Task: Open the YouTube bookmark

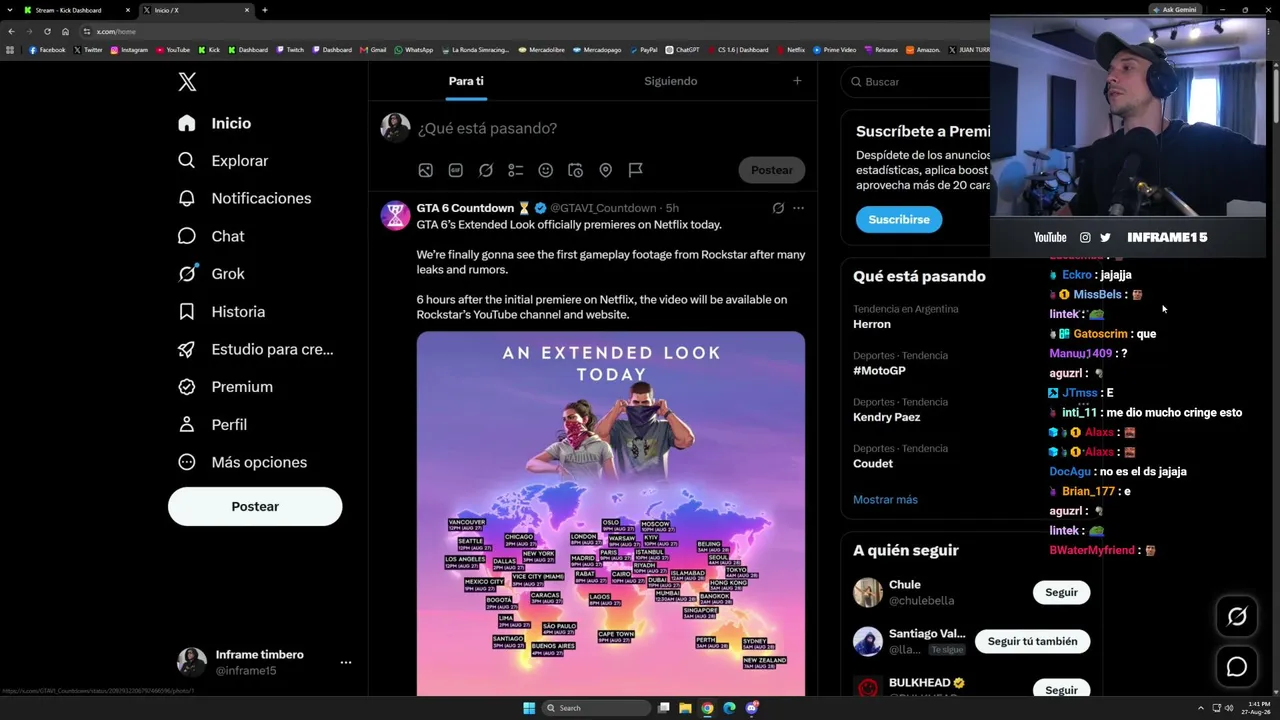Action: 173,50
